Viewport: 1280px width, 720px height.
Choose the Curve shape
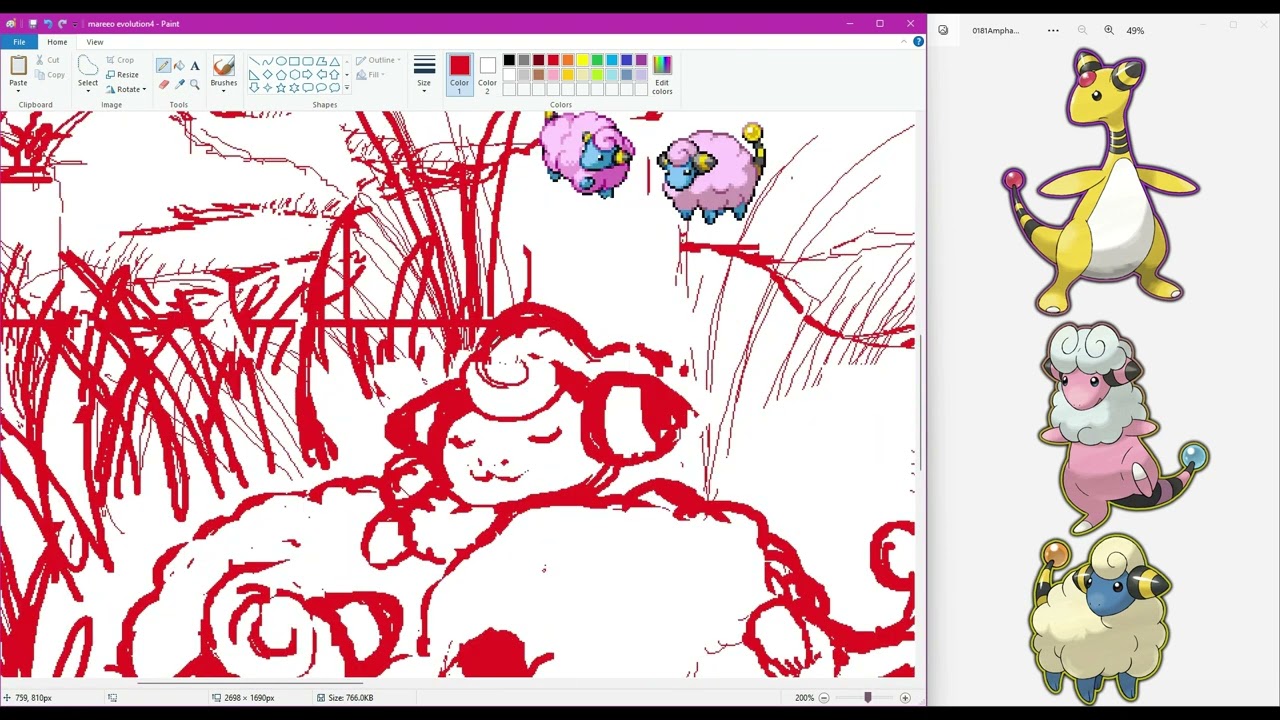pos(268,61)
